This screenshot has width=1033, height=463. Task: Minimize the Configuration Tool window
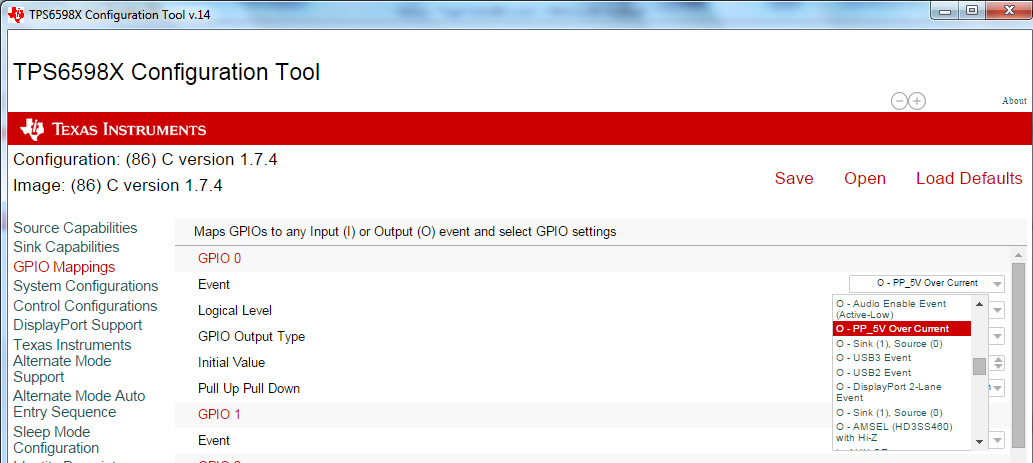[945, 9]
